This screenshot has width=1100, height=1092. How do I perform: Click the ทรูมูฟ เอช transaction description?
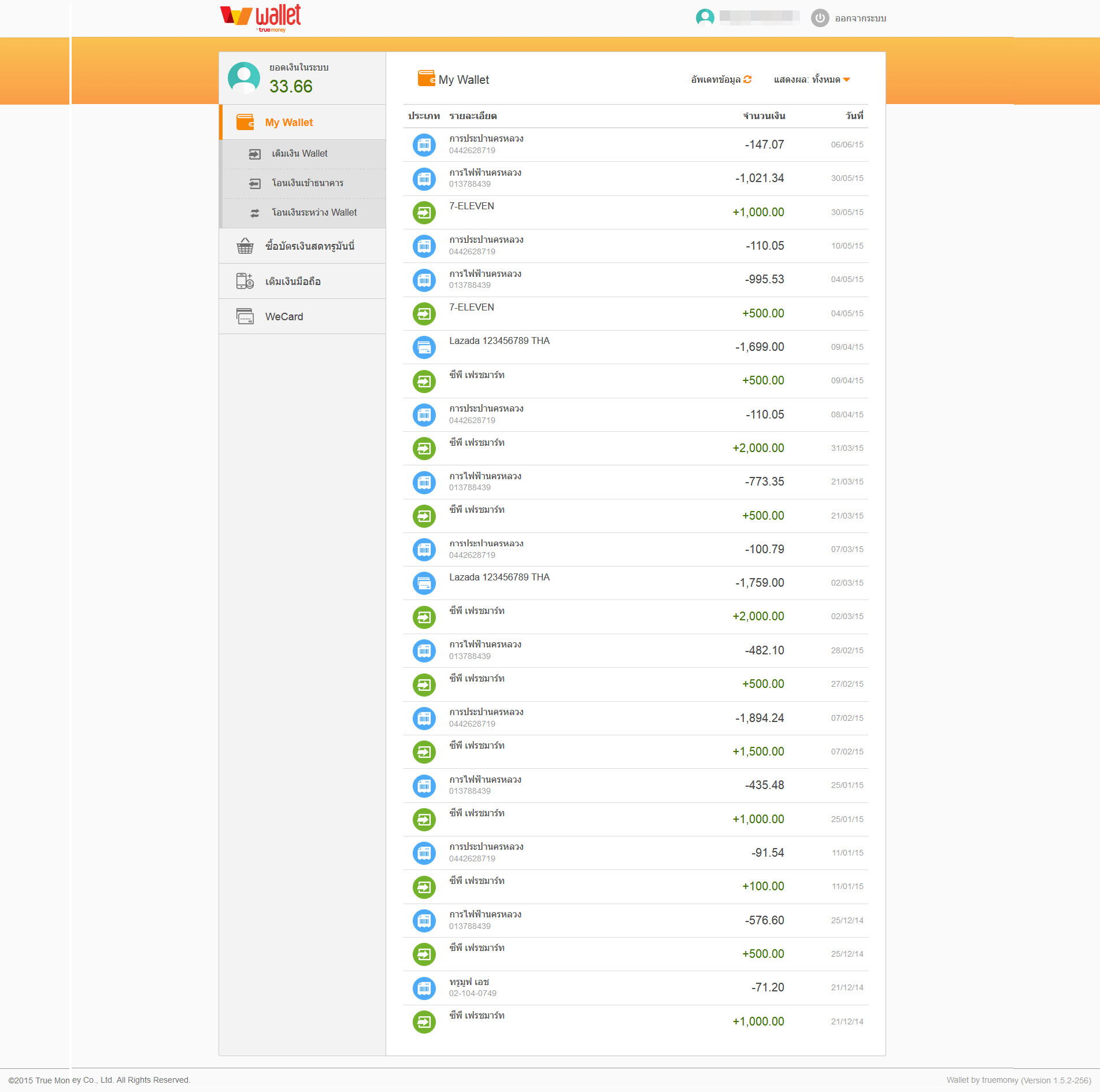coord(469,982)
